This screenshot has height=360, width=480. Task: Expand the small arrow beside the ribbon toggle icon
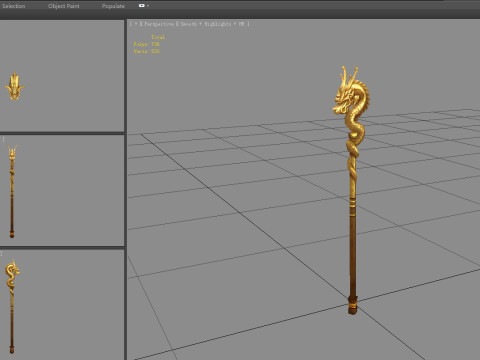[148, 5]
